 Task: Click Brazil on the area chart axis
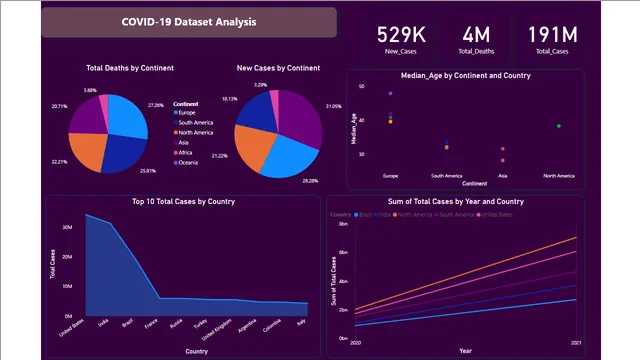(127, 323)
